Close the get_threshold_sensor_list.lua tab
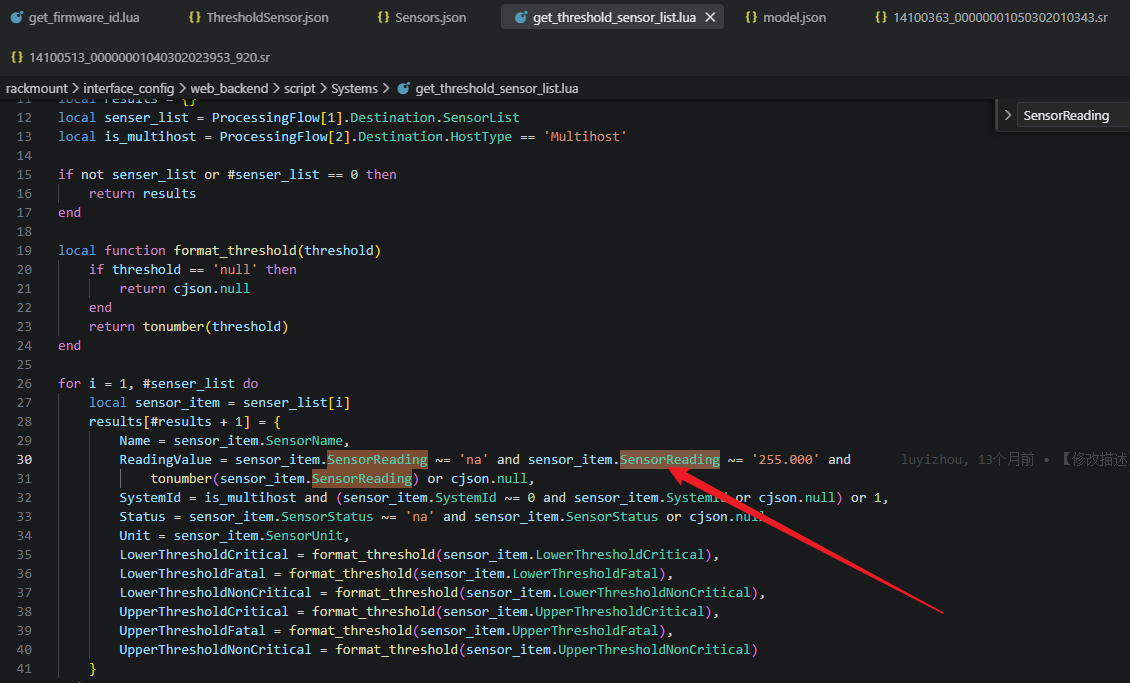 point(711,17)
